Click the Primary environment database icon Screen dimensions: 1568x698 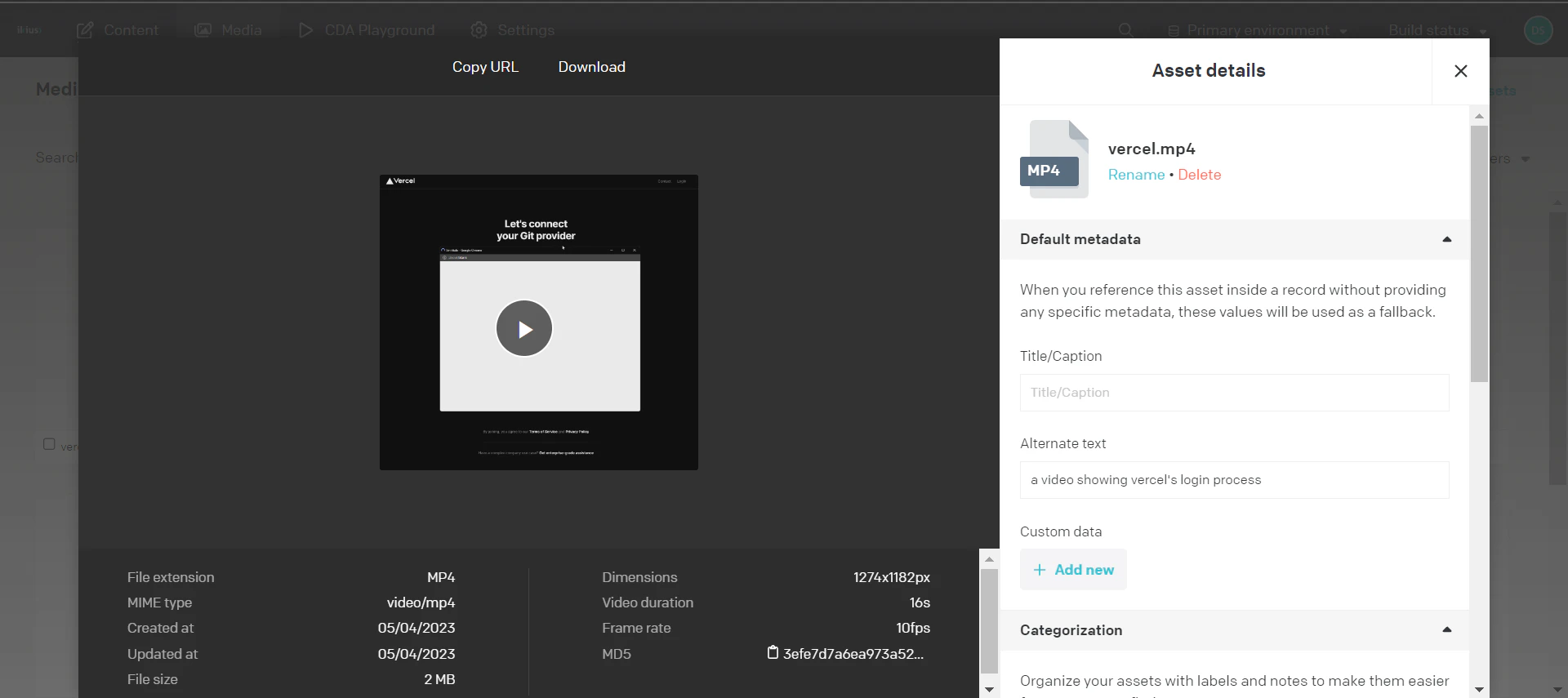1174,31
